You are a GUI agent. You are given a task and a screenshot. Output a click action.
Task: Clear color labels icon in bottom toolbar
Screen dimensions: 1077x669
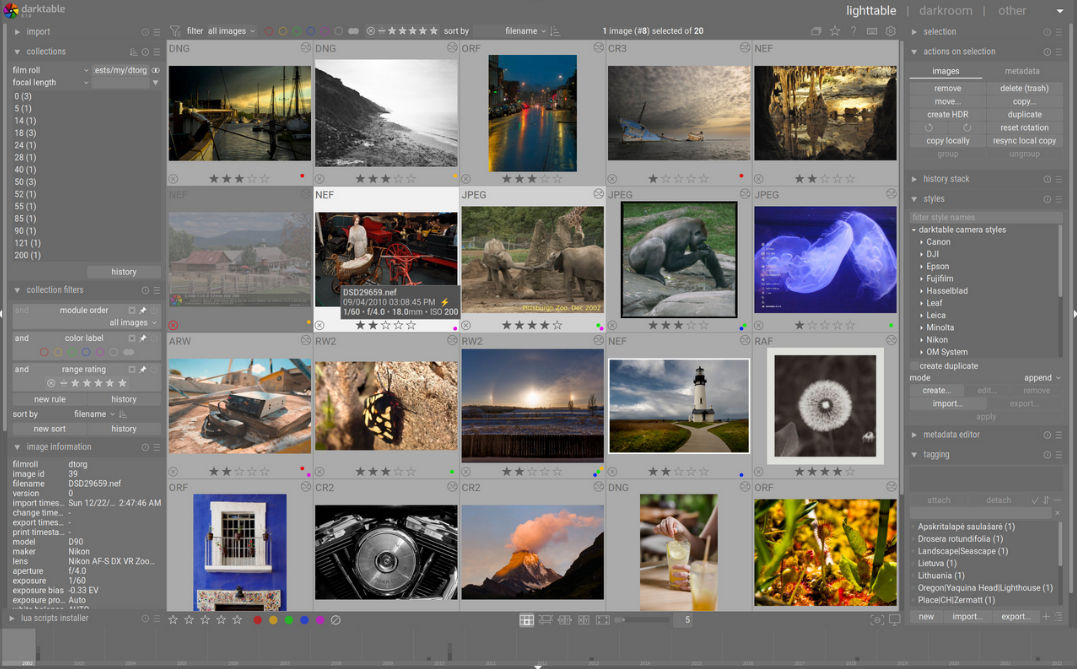[x=336, y=620]
